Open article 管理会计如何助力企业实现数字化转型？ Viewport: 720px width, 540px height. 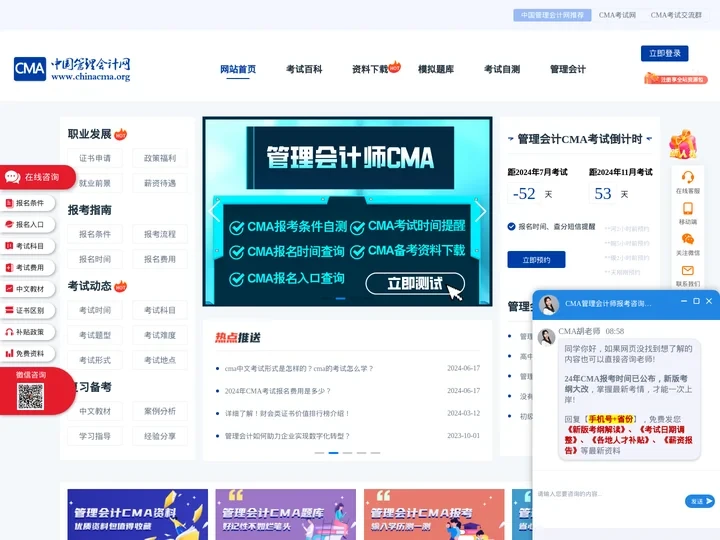pyautogui.click(x=287, y=436)
